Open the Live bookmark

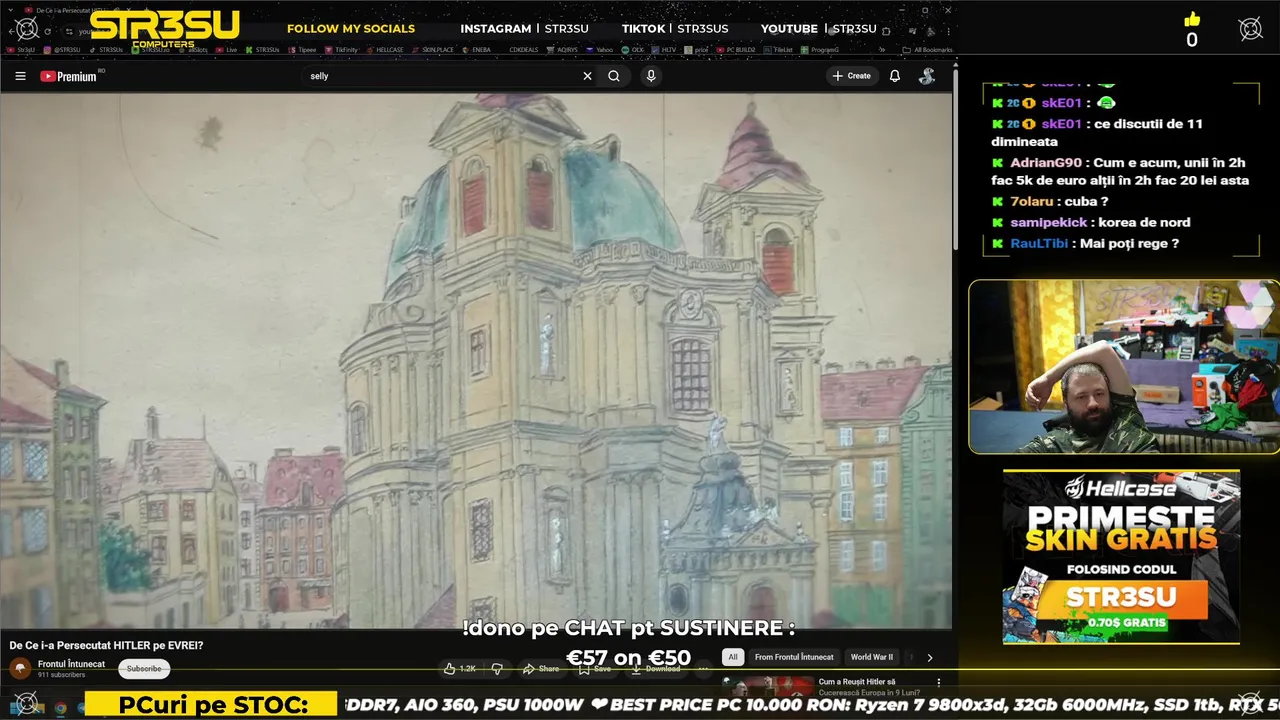click(x=226, y=49)
